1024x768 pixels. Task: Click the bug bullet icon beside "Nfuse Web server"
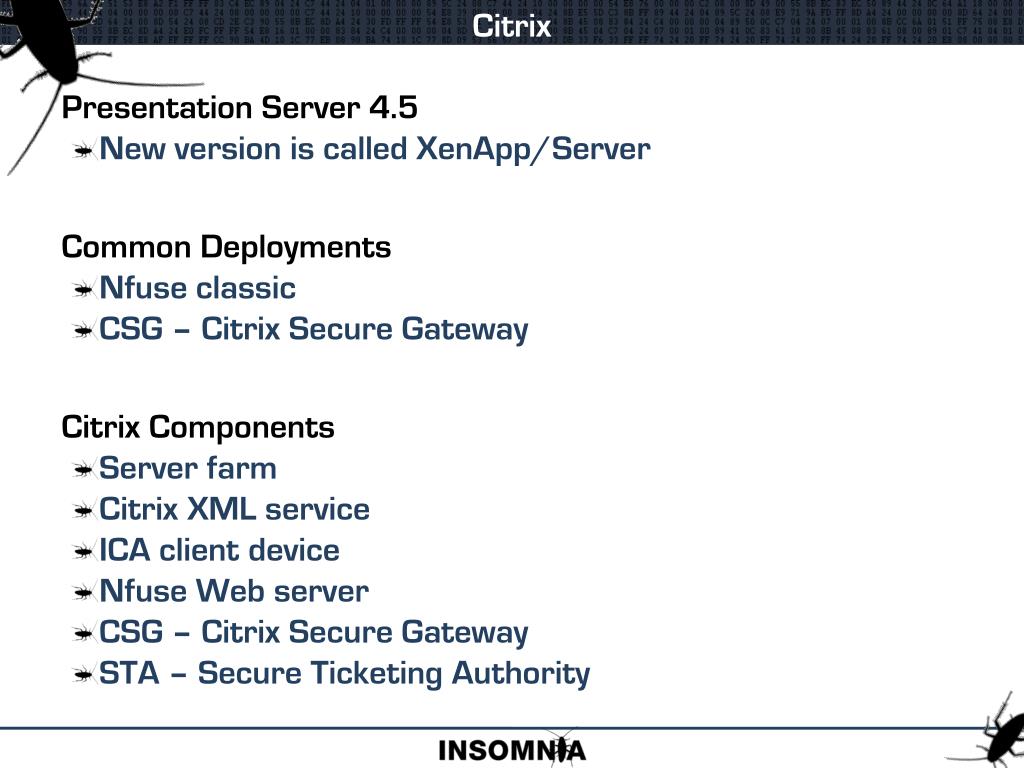[83, 593]
